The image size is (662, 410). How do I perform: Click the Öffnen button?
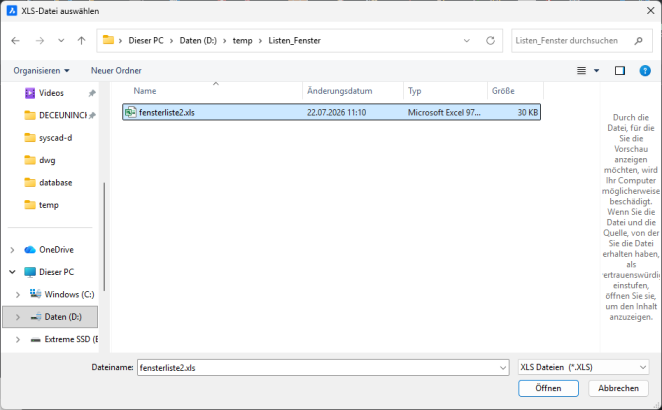tap(548, 388)
